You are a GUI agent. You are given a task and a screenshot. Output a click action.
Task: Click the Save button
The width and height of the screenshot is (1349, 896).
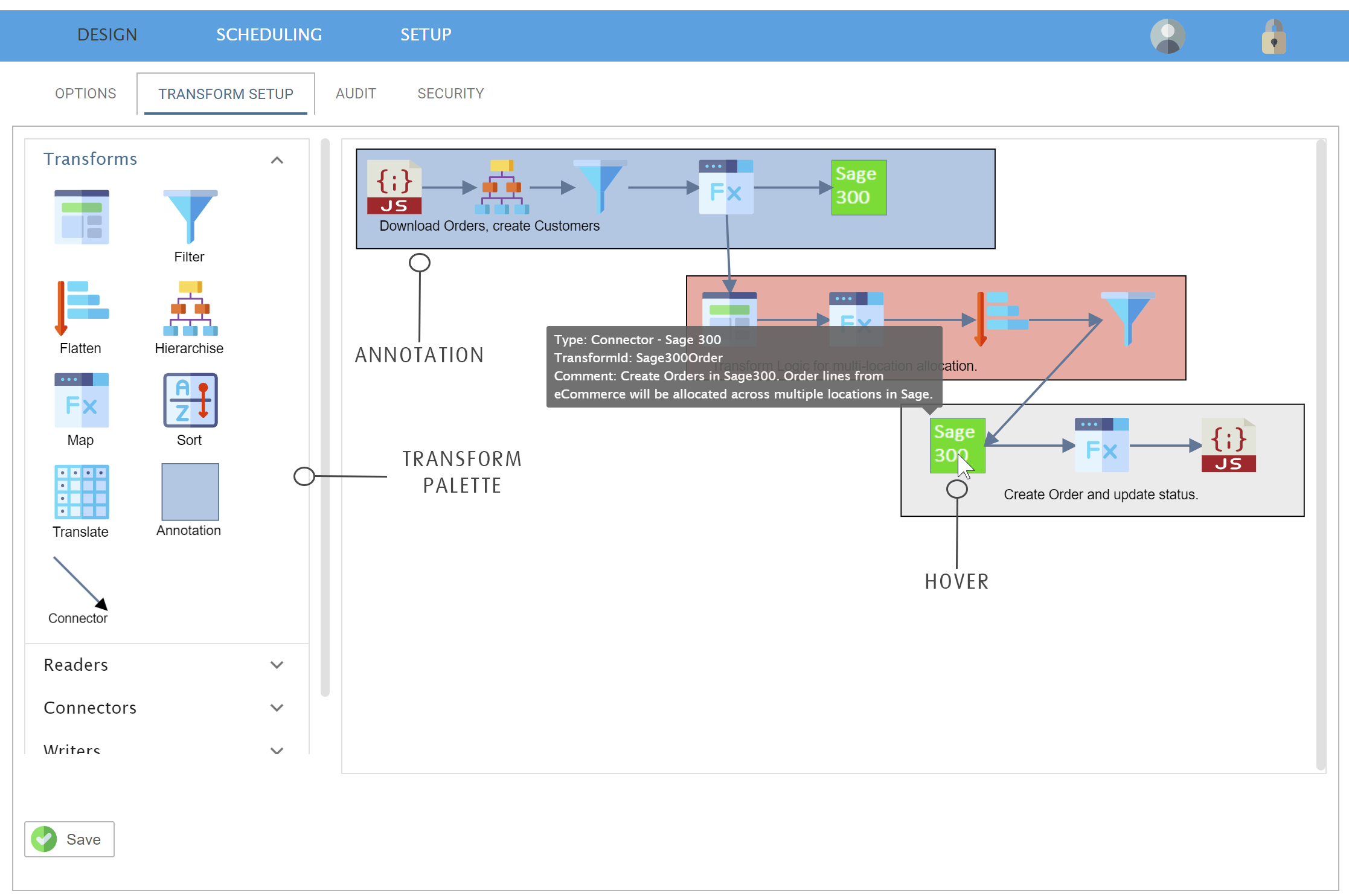69,839
